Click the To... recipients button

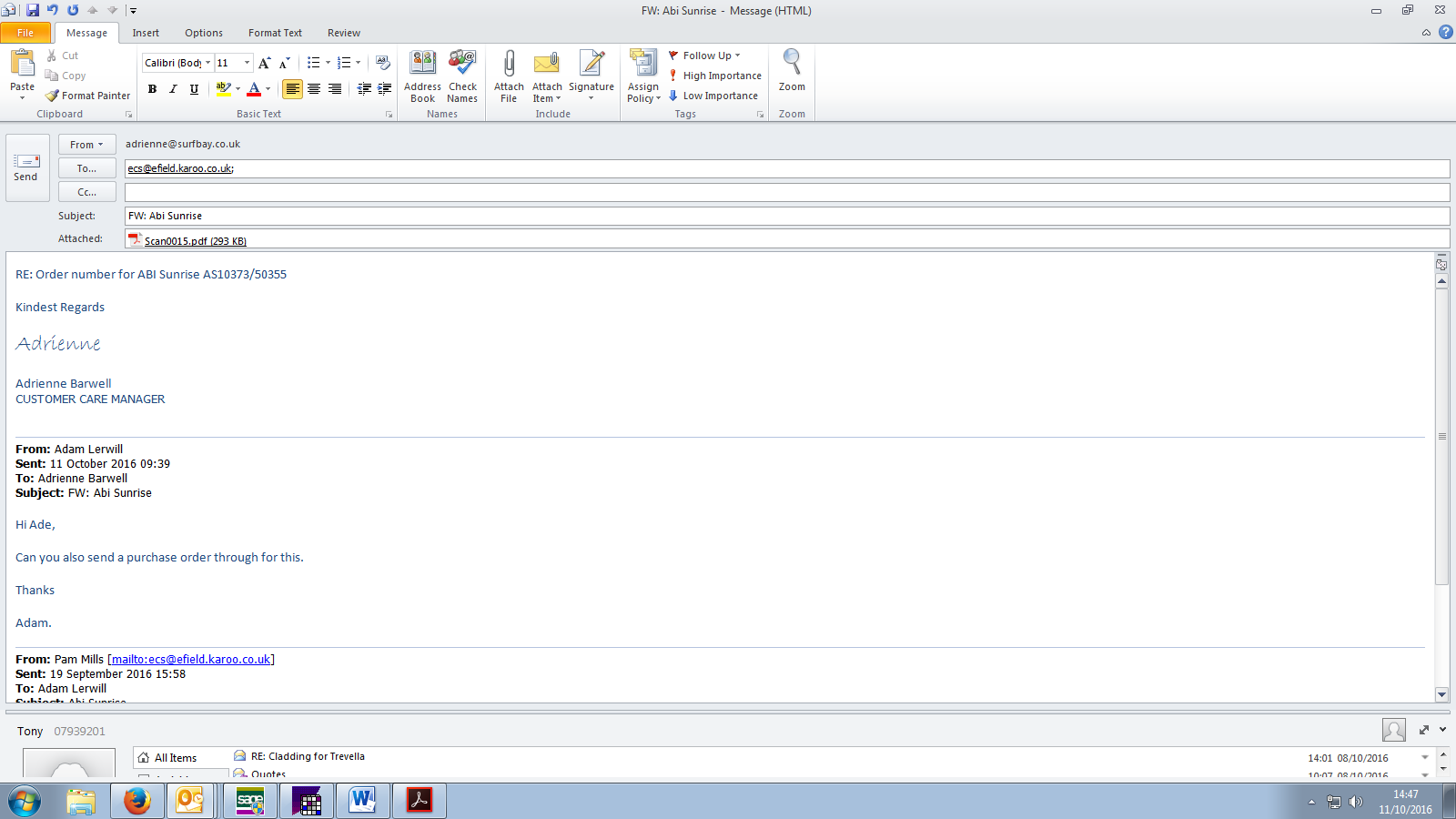coord(87,168)
